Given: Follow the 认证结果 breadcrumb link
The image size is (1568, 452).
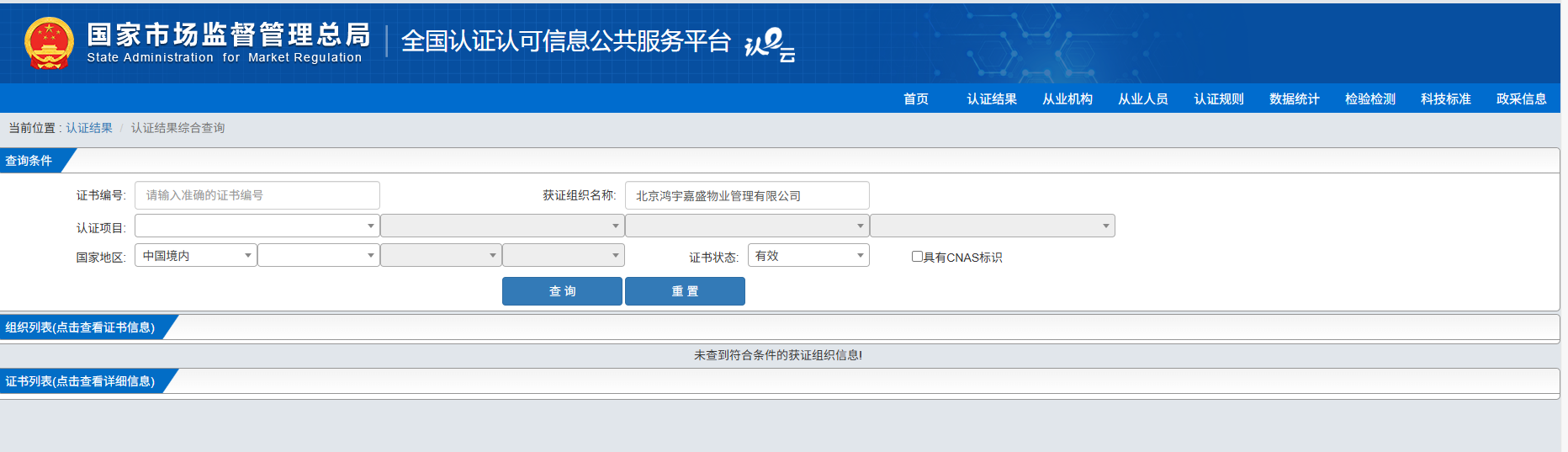Looking at the screenshot, I should coord(89,128).
